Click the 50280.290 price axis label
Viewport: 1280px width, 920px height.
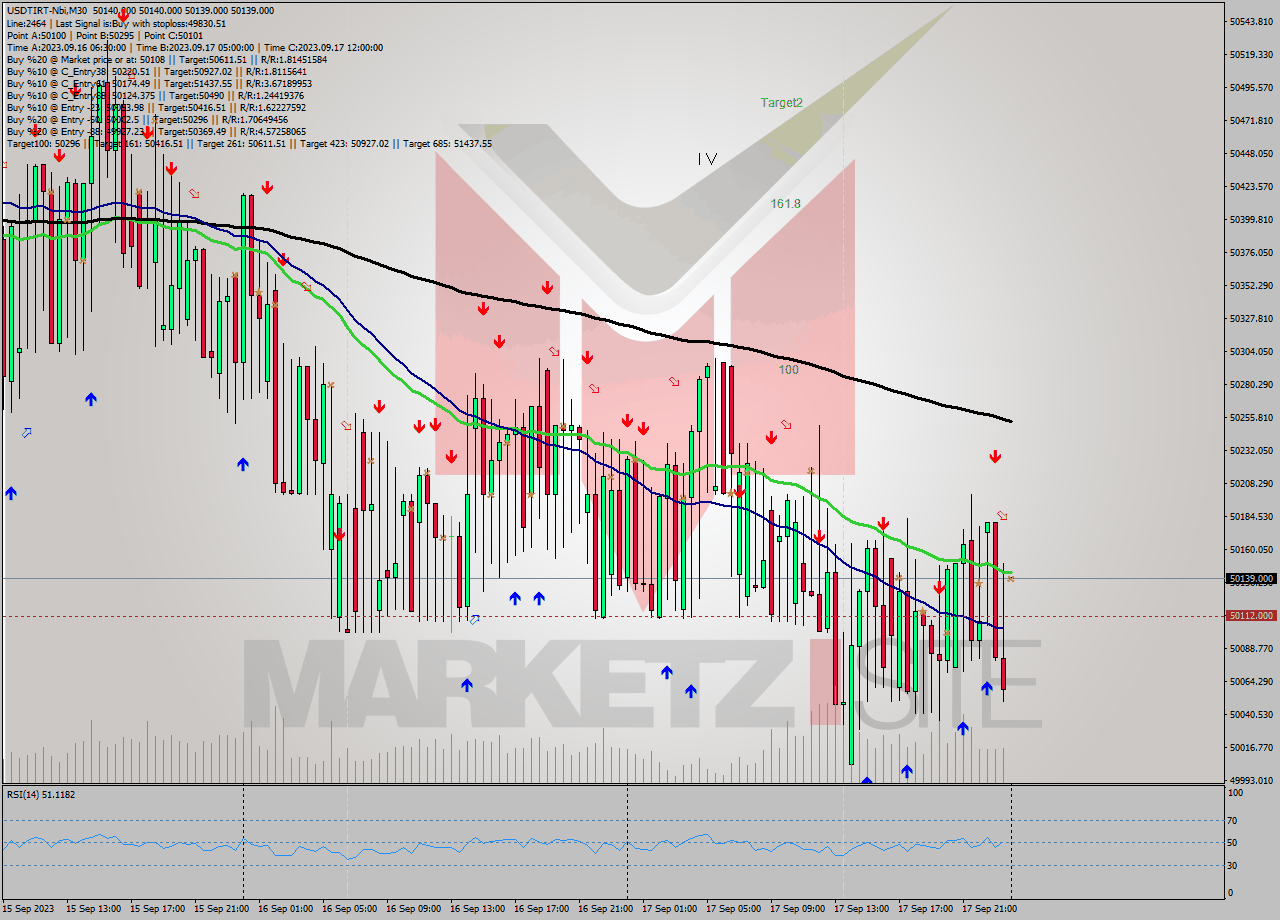[1251, 384]
